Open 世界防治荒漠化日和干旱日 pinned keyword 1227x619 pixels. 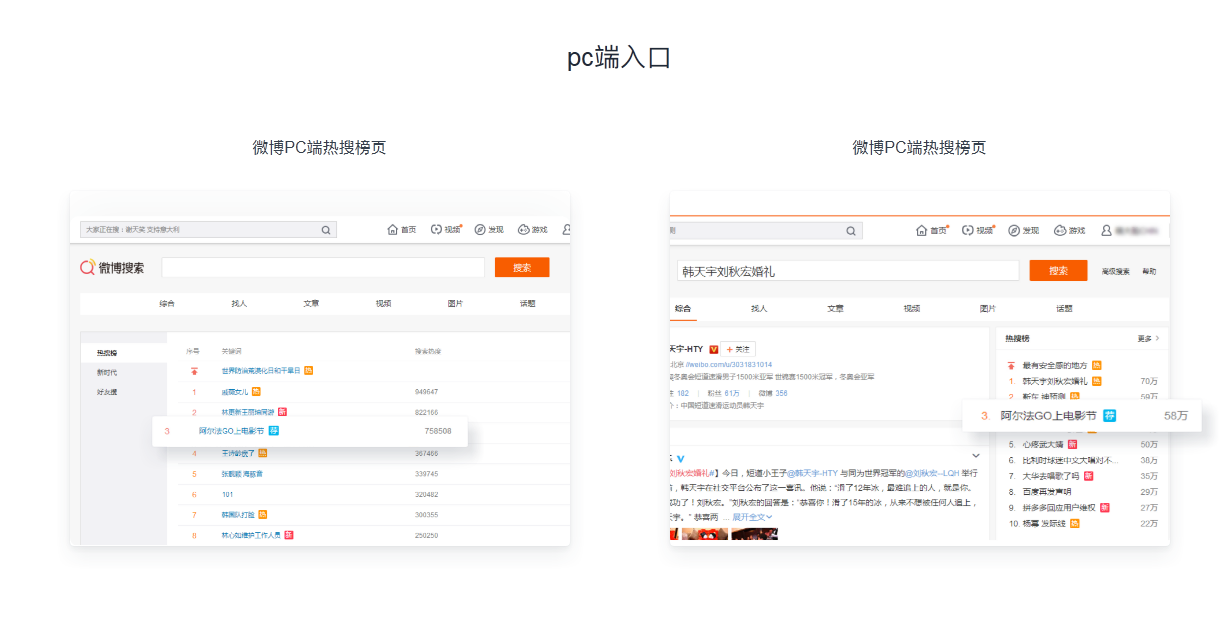click(261, 371)
